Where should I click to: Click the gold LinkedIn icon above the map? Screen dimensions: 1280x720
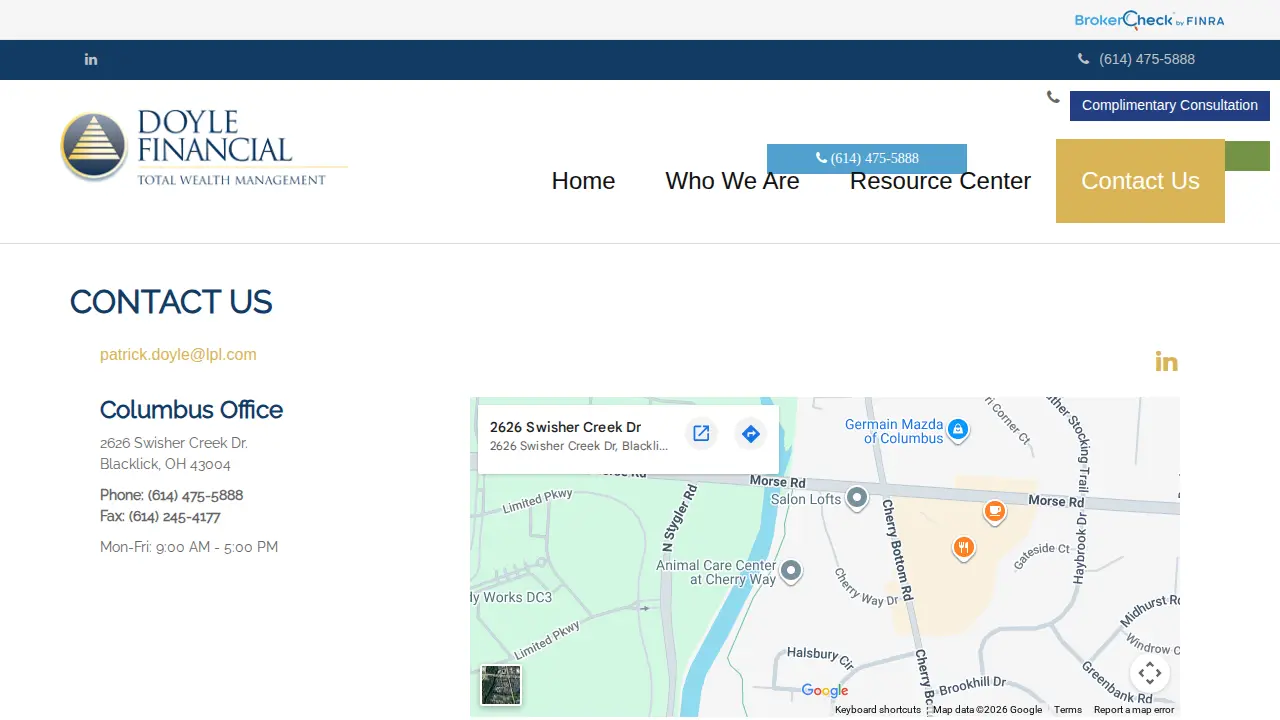tap(1166, 361)
